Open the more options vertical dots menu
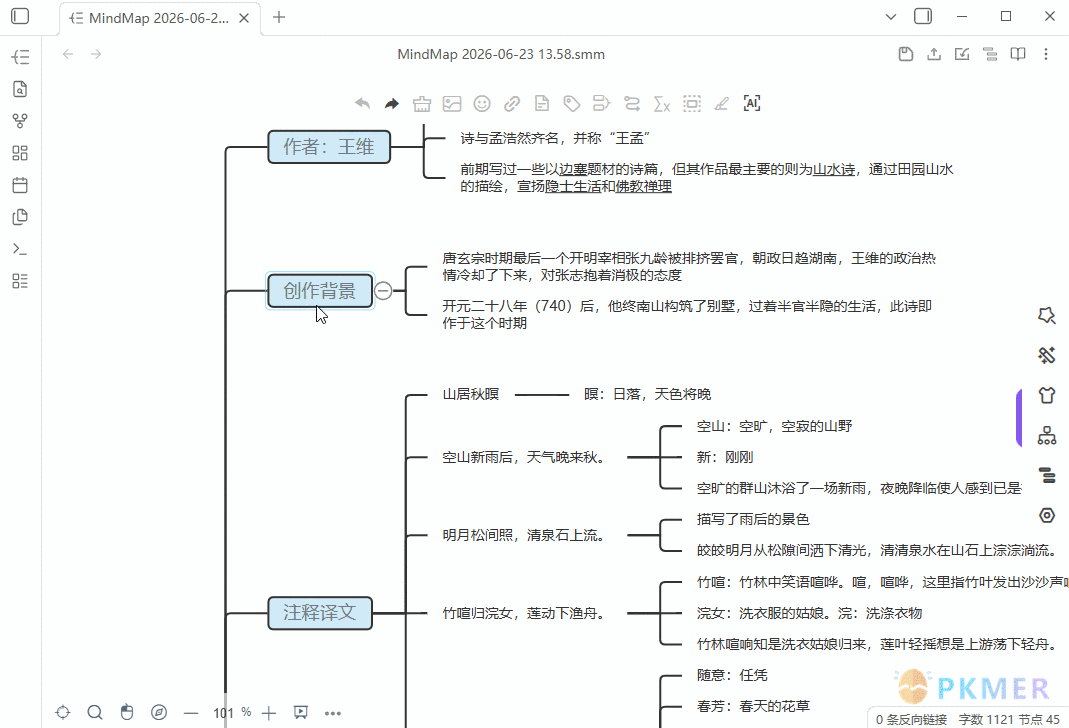1069x728 pixels. pos(1046,54)
